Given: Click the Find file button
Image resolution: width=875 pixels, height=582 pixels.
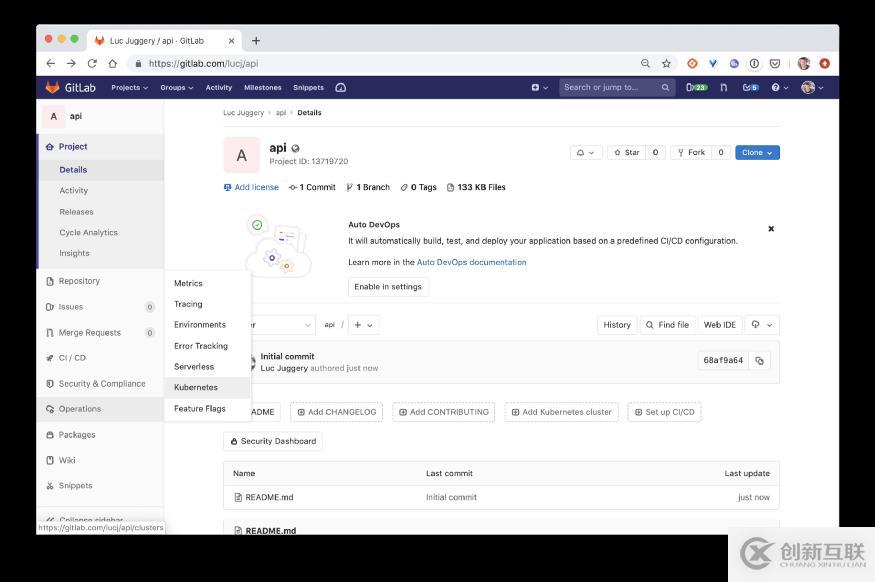Looking at the screenshot, I should click(x=667, y=325).
